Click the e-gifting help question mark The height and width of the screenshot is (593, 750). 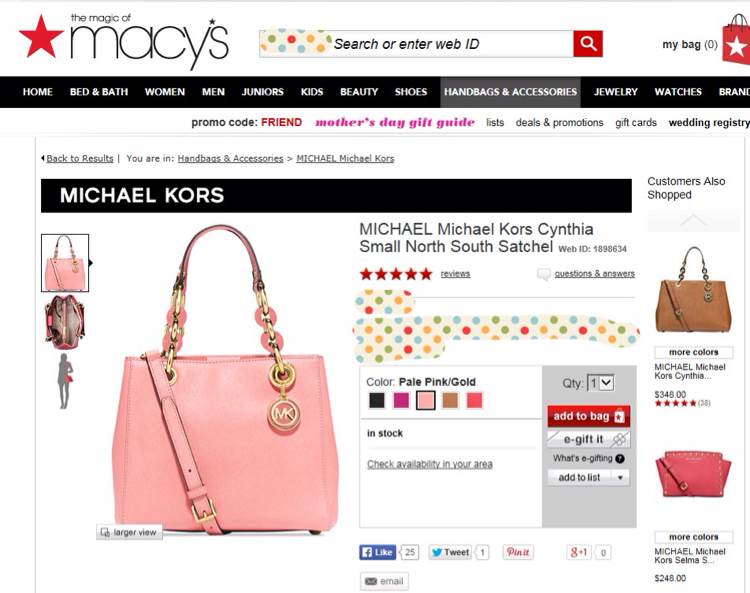(620, 459)
